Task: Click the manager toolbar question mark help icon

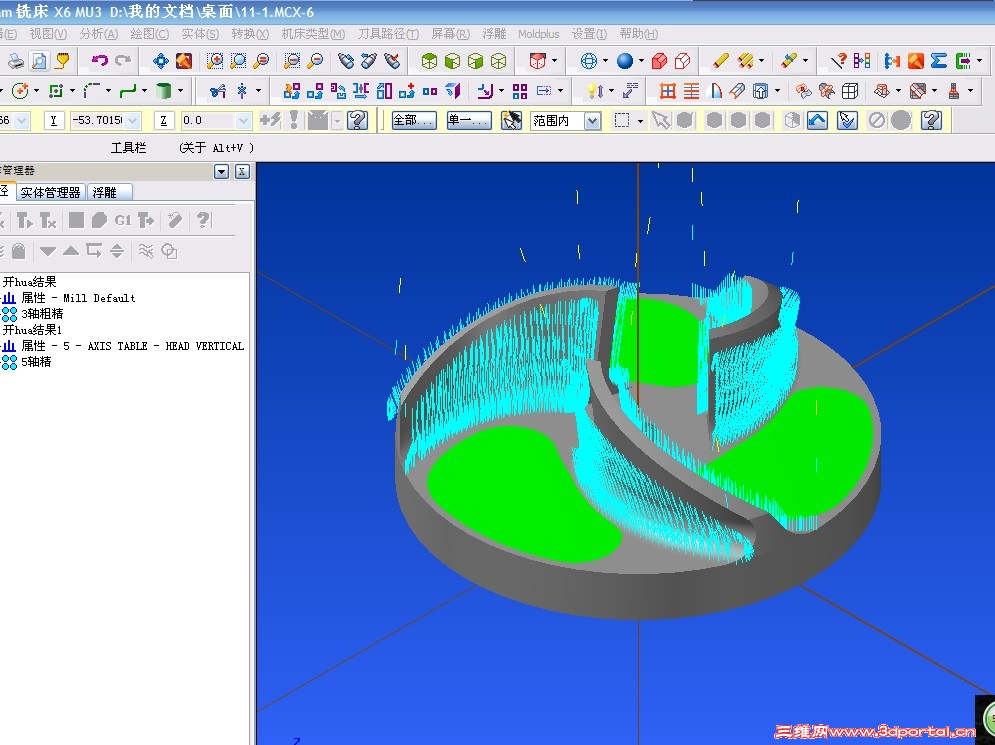Action: (203, 220)
